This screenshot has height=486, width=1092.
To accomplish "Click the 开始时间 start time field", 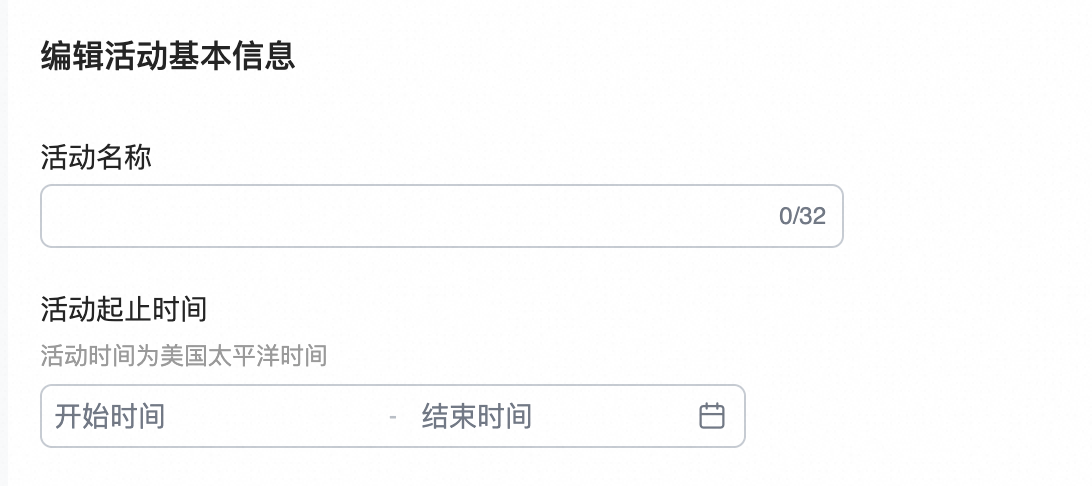I will pos(110,416).
